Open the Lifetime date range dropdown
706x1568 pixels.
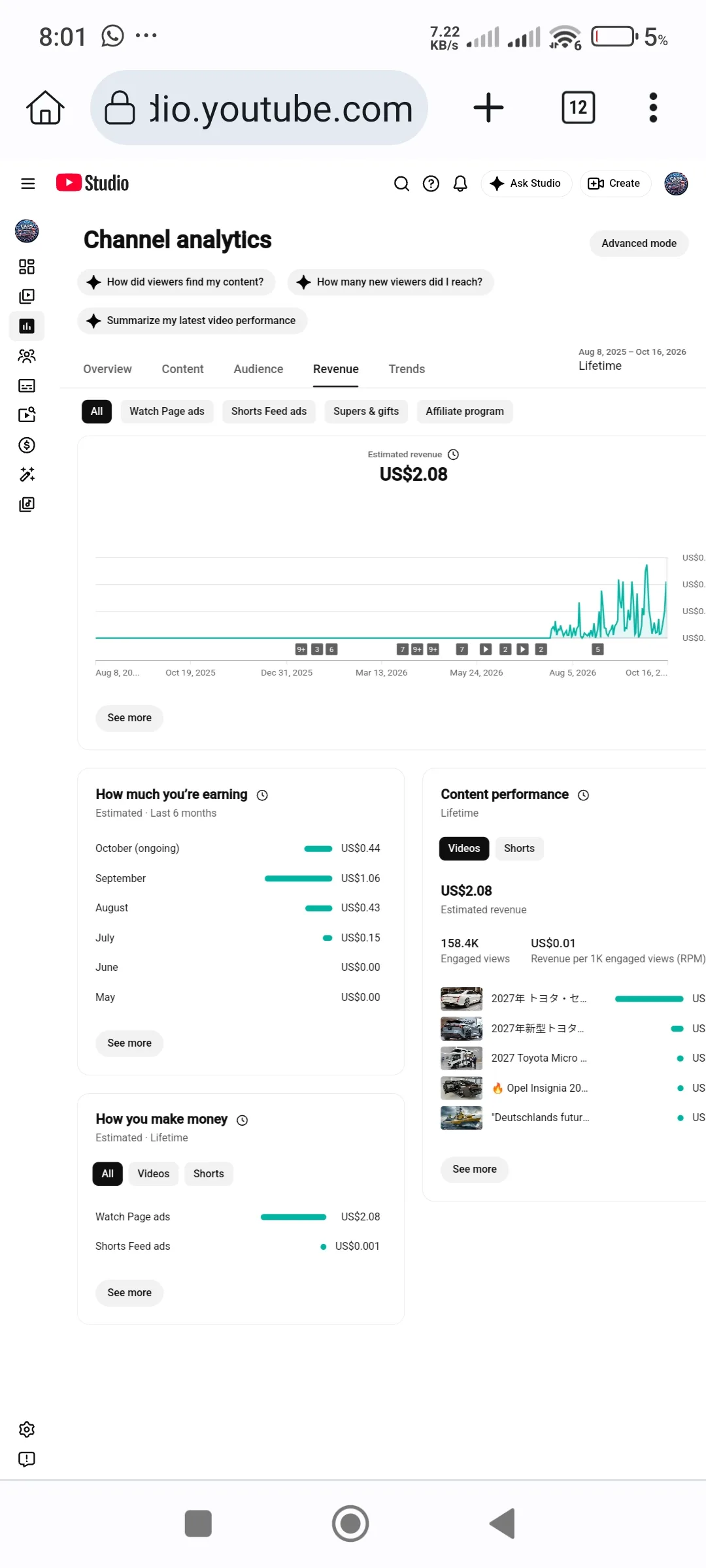click(632, 359)
